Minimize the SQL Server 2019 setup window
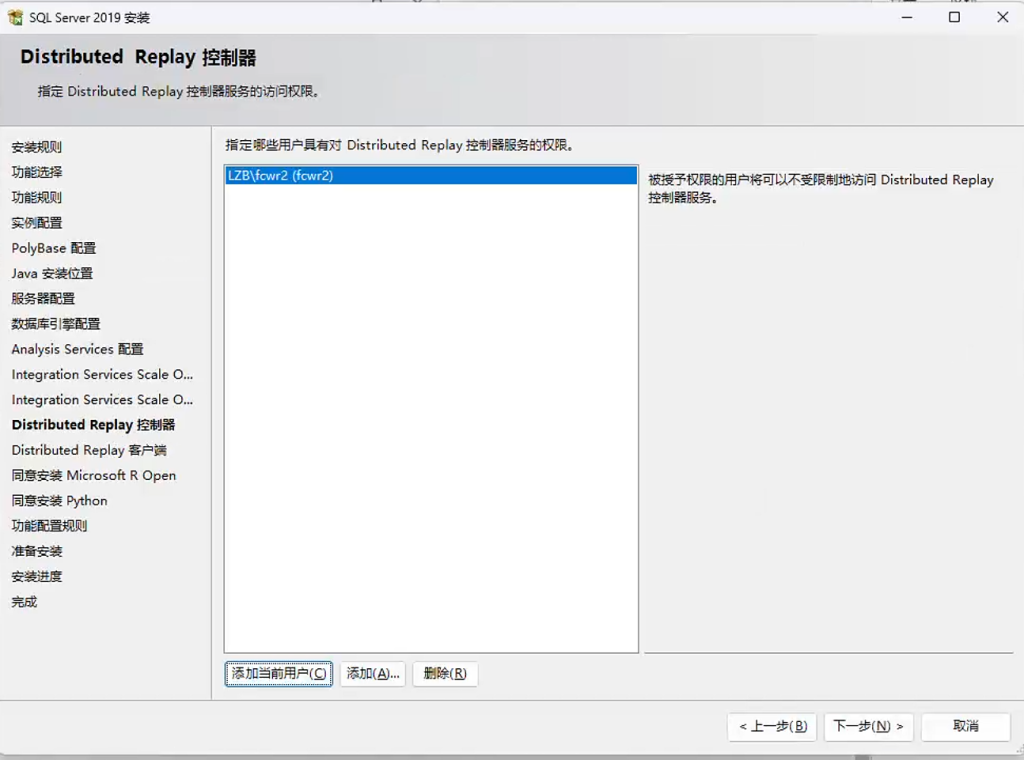This screenshot has width=1024, height=760. point(907,17)
